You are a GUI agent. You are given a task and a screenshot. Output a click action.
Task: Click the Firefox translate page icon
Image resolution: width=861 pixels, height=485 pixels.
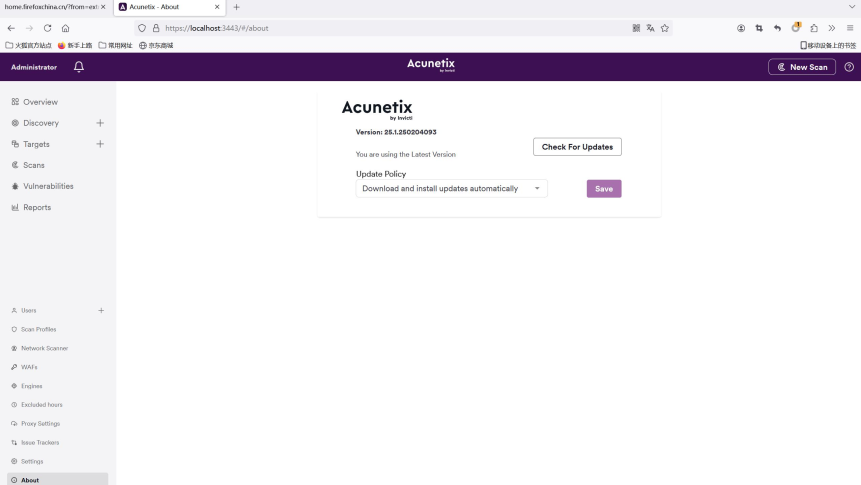pos(651,28)
